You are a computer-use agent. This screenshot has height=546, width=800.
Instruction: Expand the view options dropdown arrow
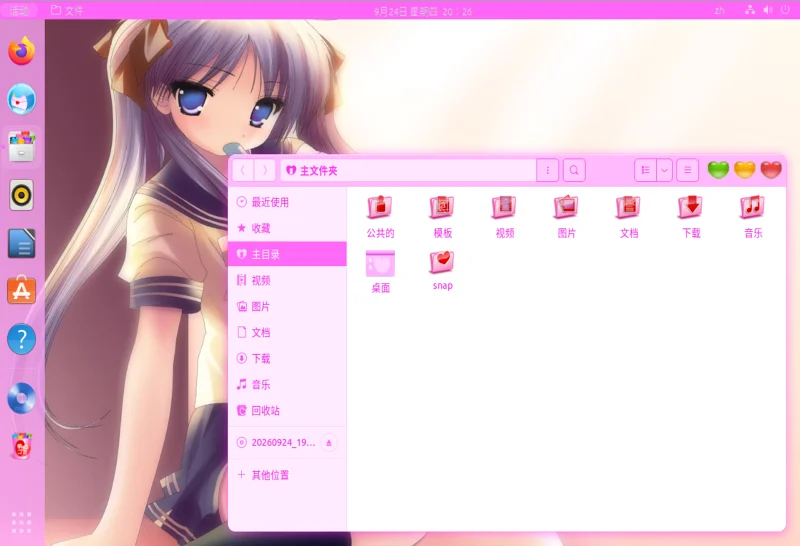(664, 170)
